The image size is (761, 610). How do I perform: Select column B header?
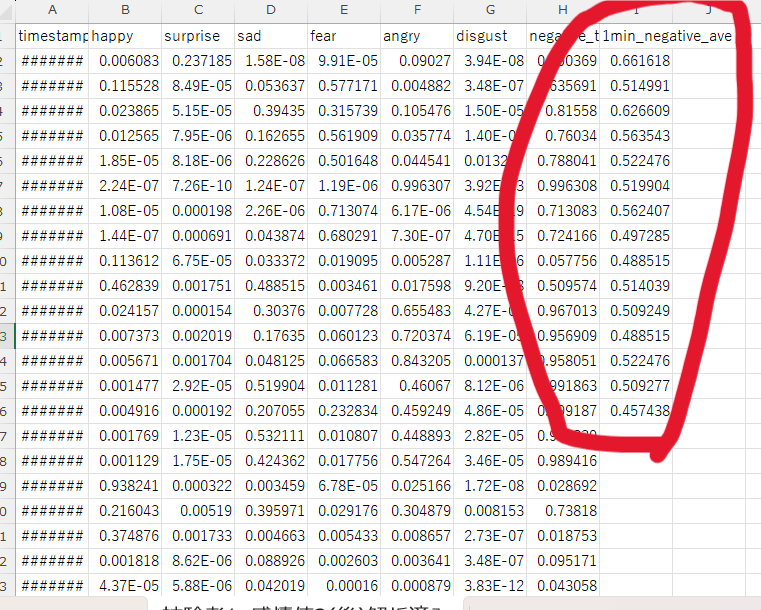[125, 10]
